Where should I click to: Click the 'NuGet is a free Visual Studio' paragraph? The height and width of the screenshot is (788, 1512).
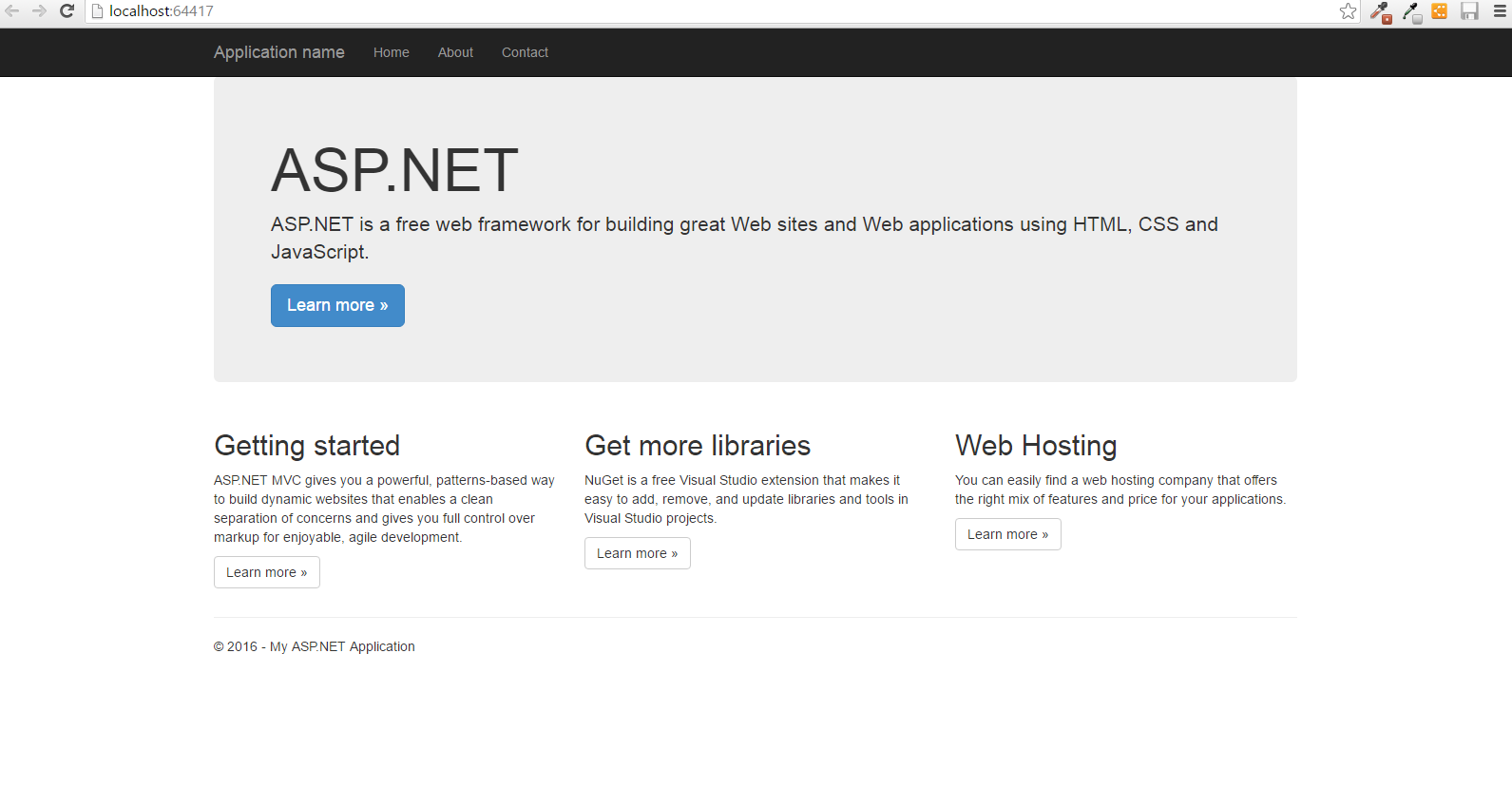click(746, 499)
